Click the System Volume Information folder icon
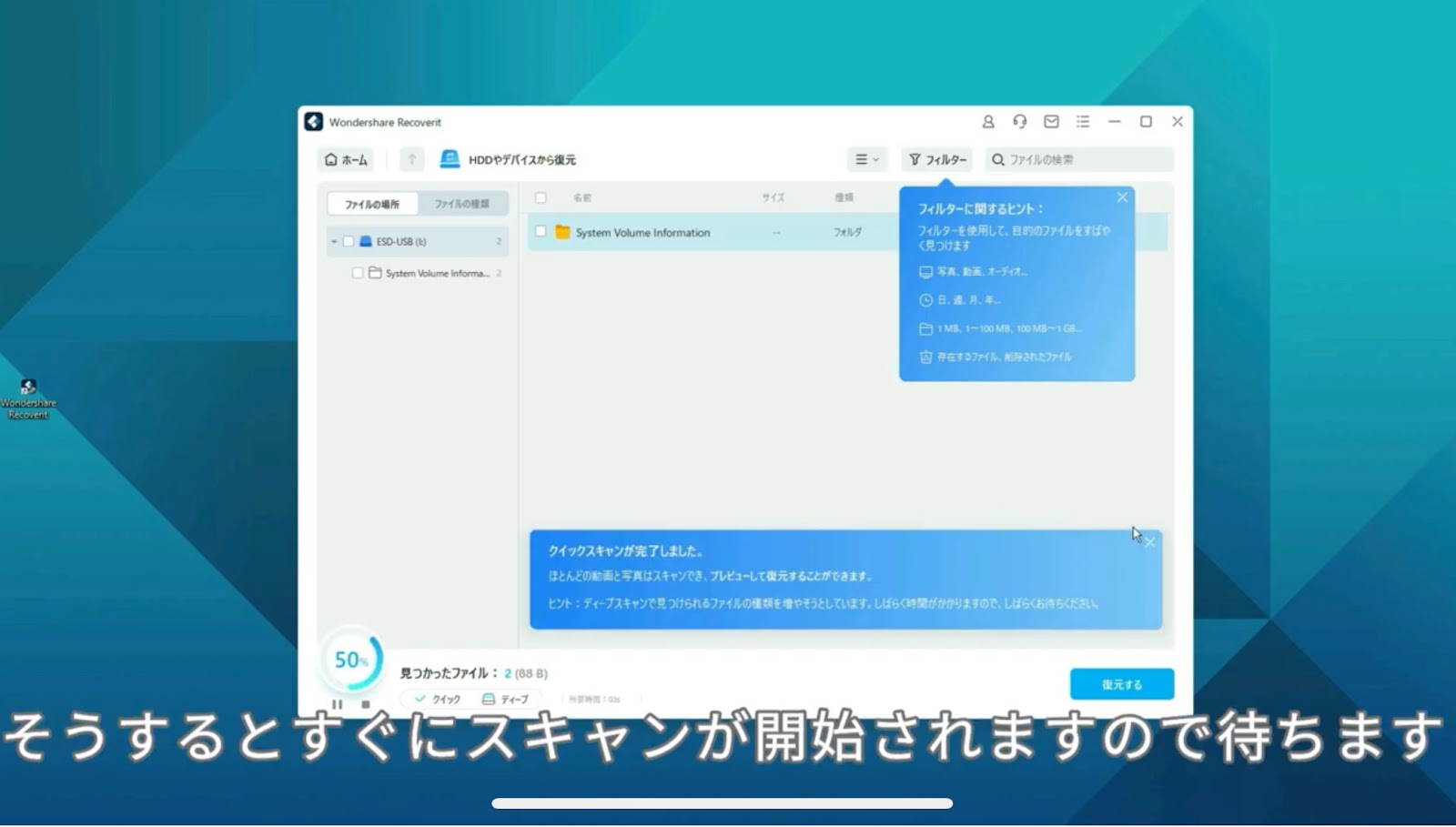The height and width of the screenshot is (827, 1456). [562, 232]
